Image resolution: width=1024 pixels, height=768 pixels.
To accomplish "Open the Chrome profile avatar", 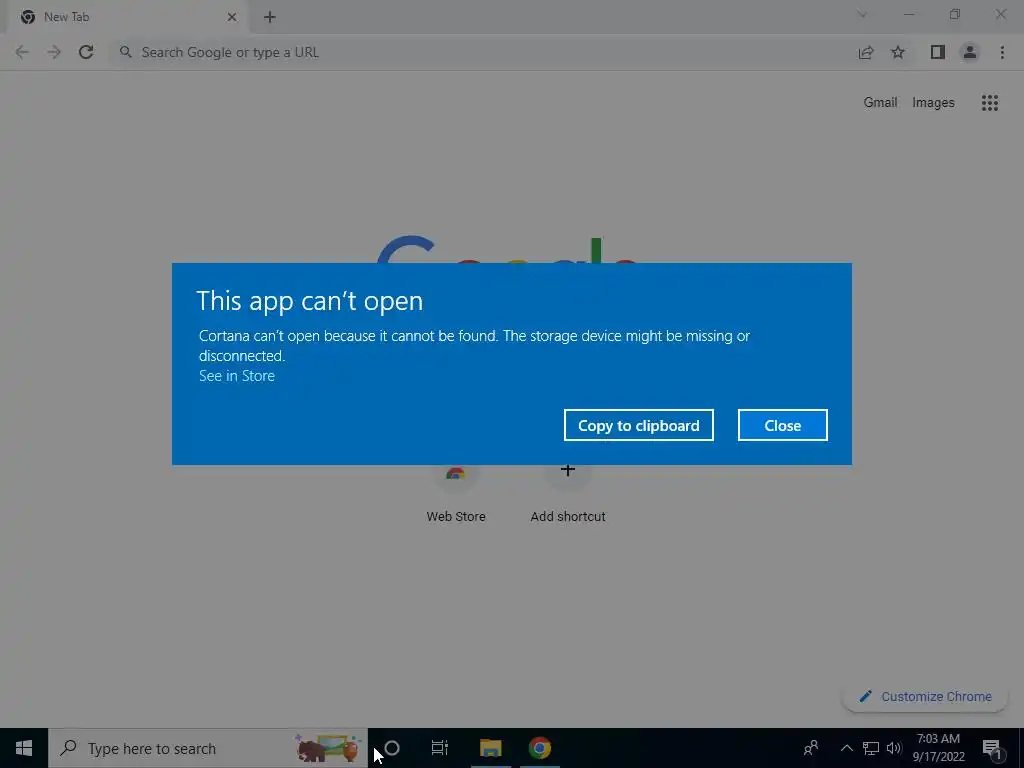I will pyautogui.click(x=970, y=52).
